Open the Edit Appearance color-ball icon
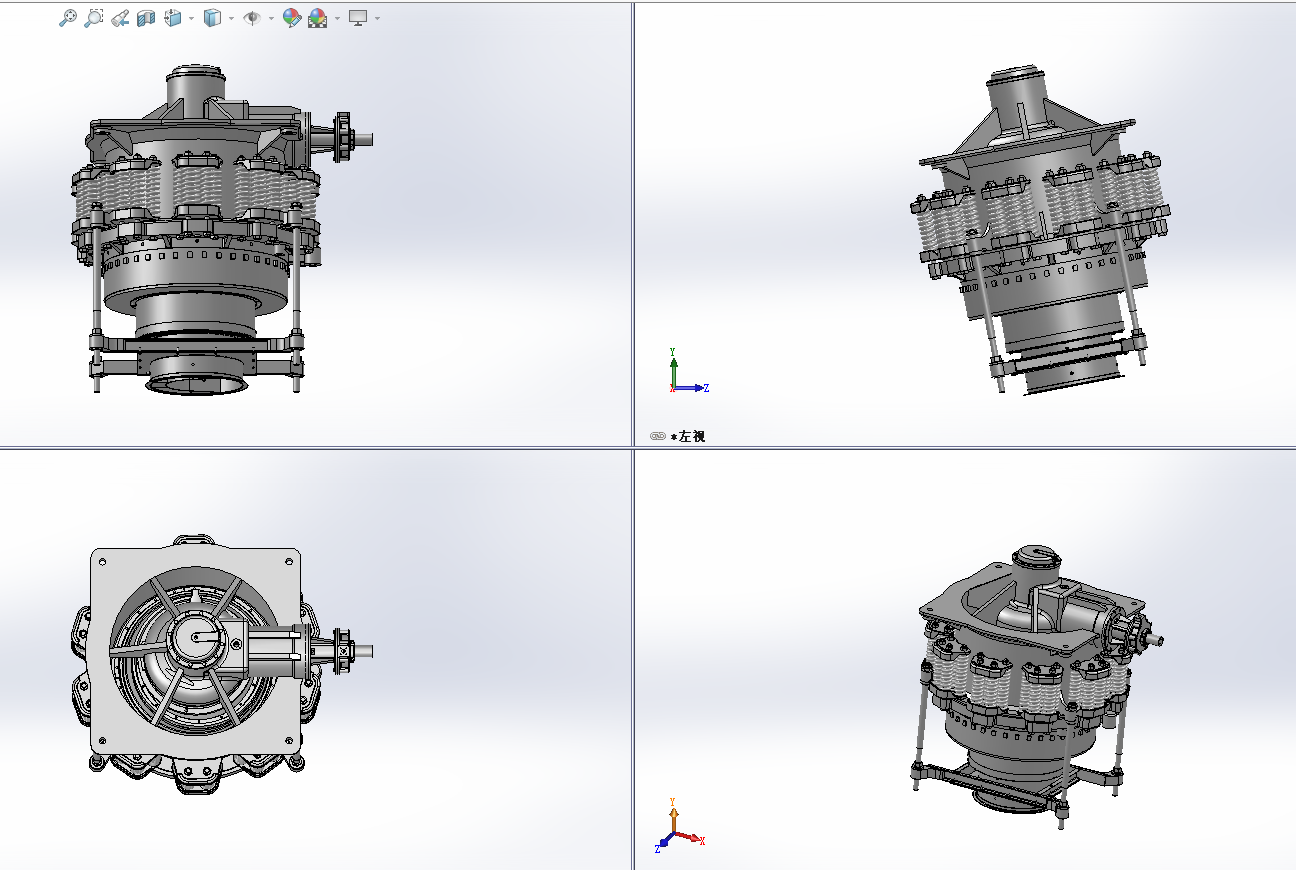The height and width of the screenshot is (870, 1296). [x=291, y=18]
